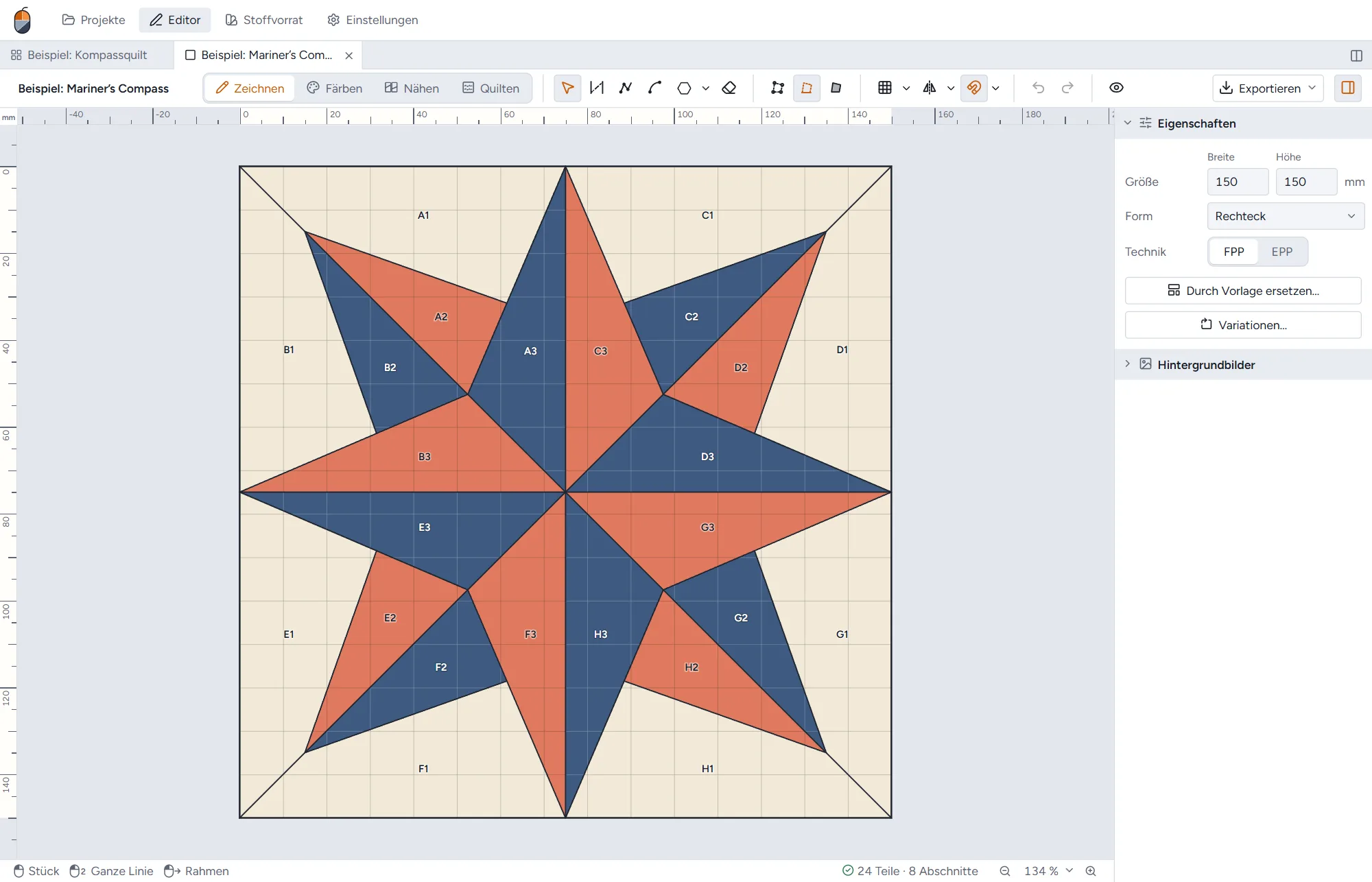Toggle filled shape display mode
Screen dimensions: 1372x882
[836, 88]
